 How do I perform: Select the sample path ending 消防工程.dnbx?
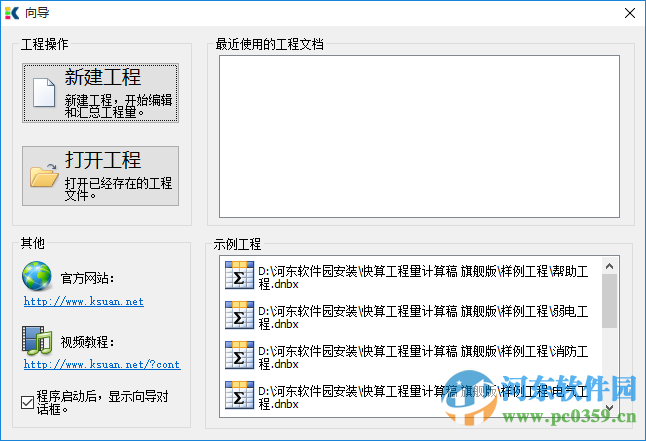(x=423, y=358)
